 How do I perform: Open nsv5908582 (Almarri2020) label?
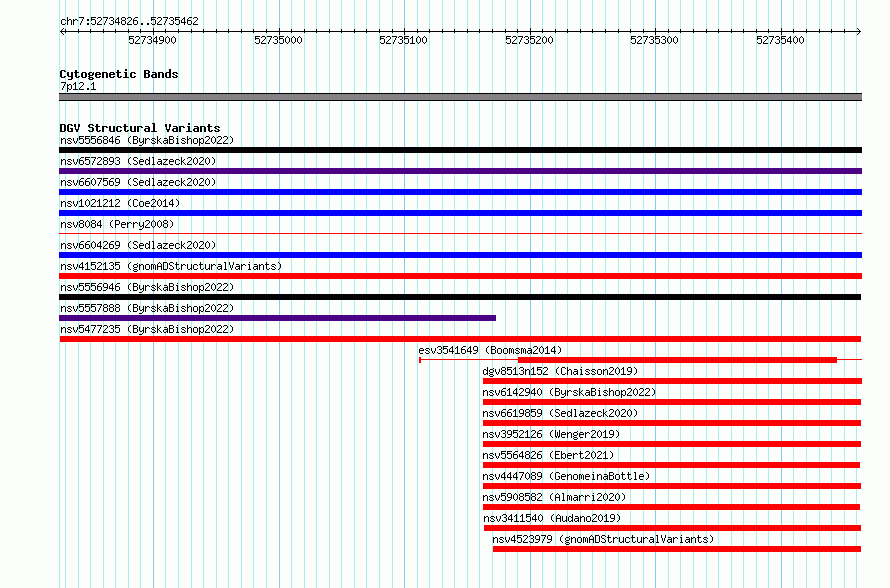click(x=554, y=497)
